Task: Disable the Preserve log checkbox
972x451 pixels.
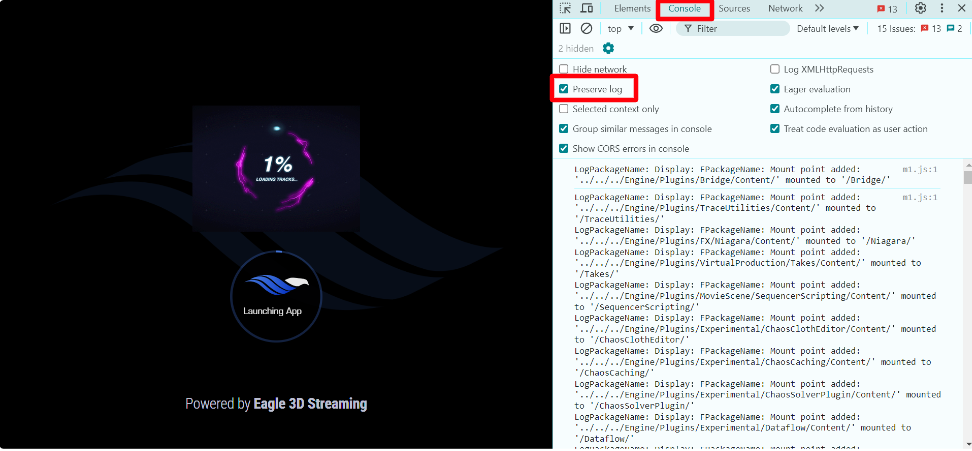Action: click(x=564, y=89)
